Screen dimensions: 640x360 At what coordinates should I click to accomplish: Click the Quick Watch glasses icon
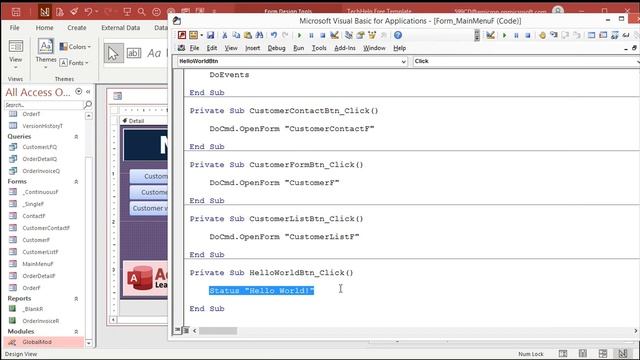click(x=626, y=36)
